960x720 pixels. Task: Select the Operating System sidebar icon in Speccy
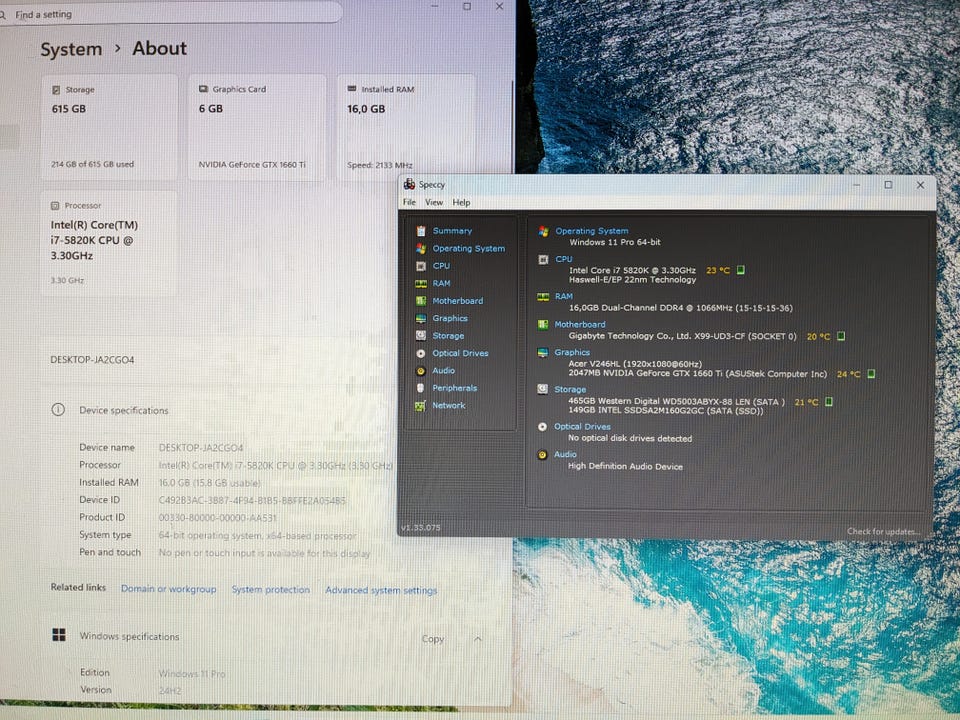pos(421,249)
